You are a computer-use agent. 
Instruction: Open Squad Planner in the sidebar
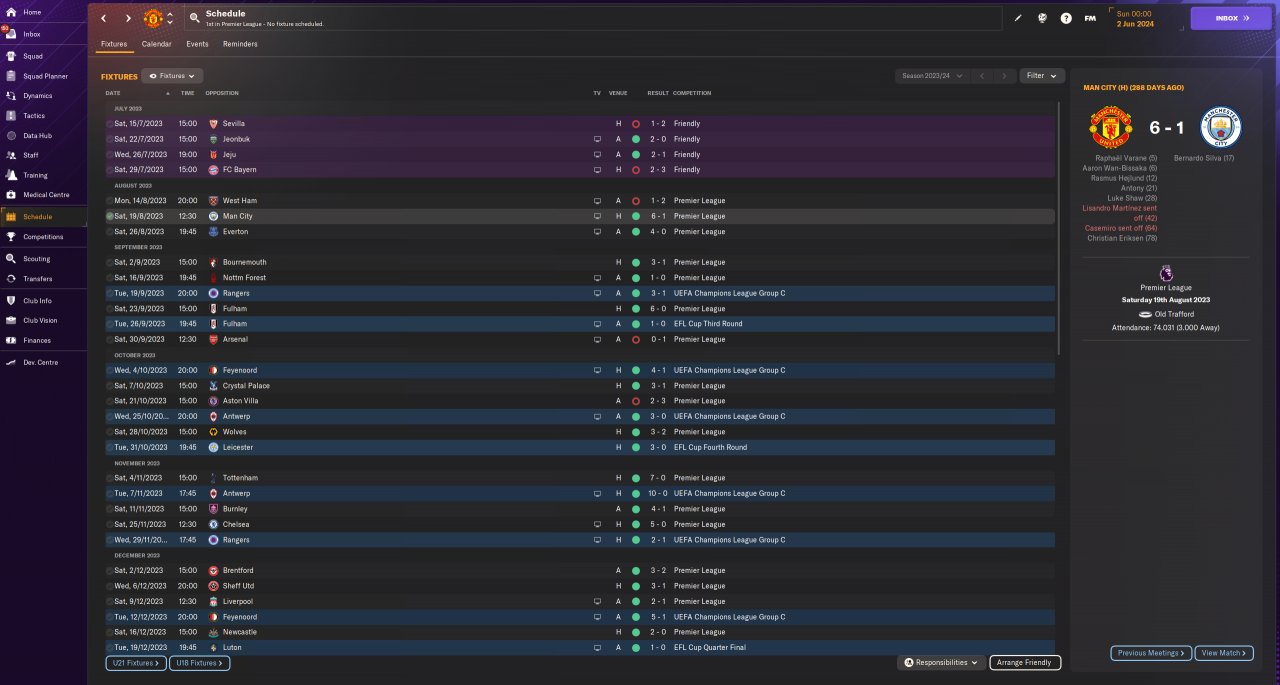(x=43, y=76)
